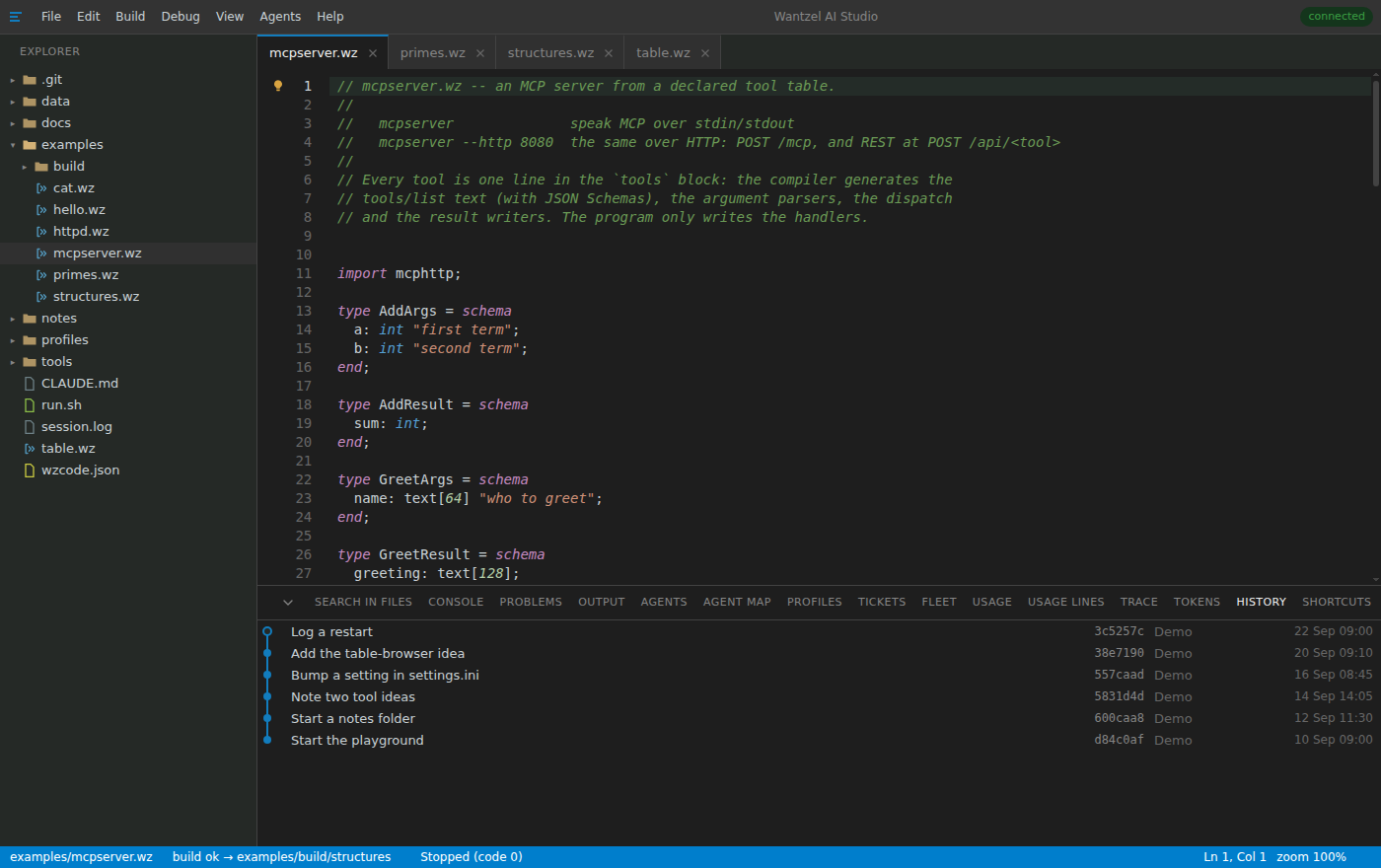This screenshot has width=1381, height=868.
Task: Expand the profiles folder
Action: click(13, 340)
